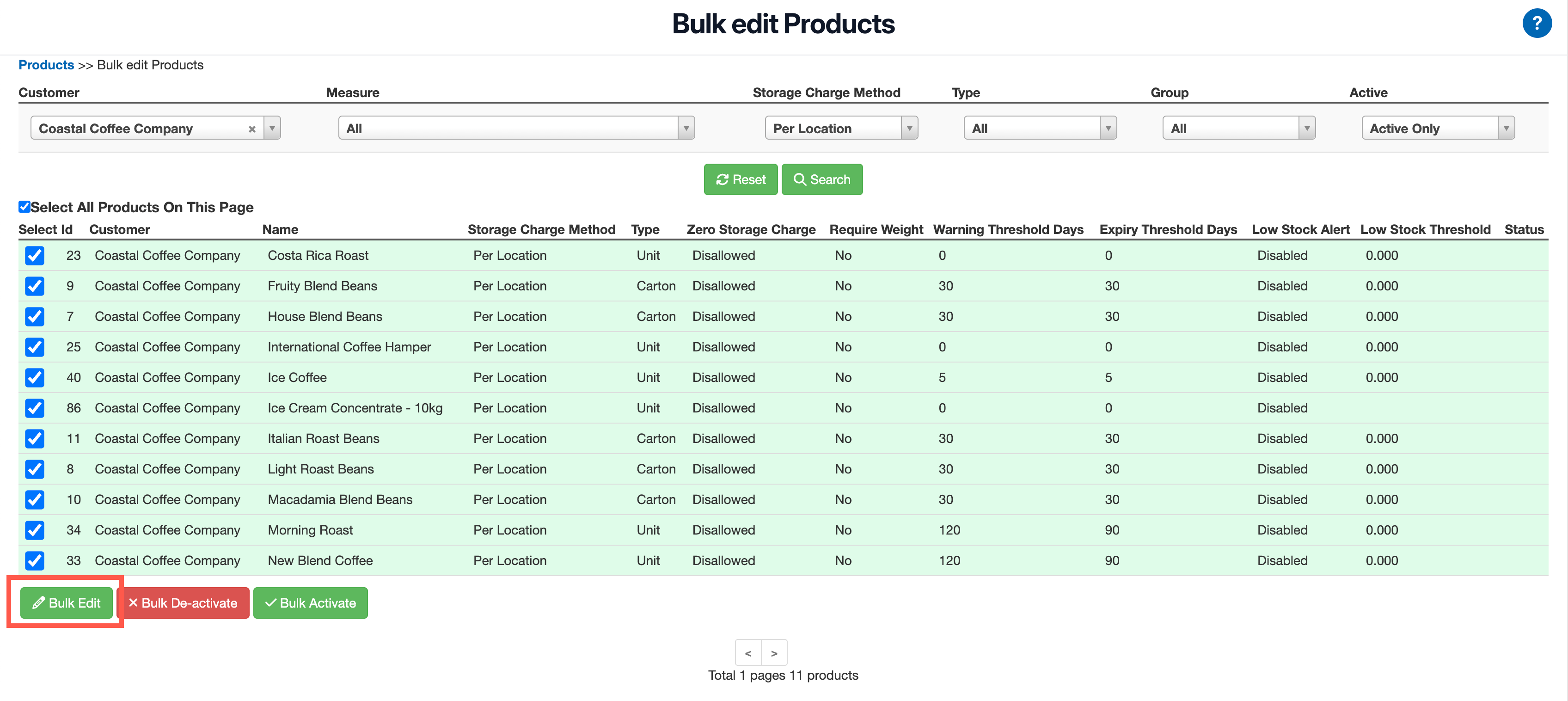Viewport: 1568px width, 701px height.
Task: Expand the Measure dropdown
Action: click(686, 129)
